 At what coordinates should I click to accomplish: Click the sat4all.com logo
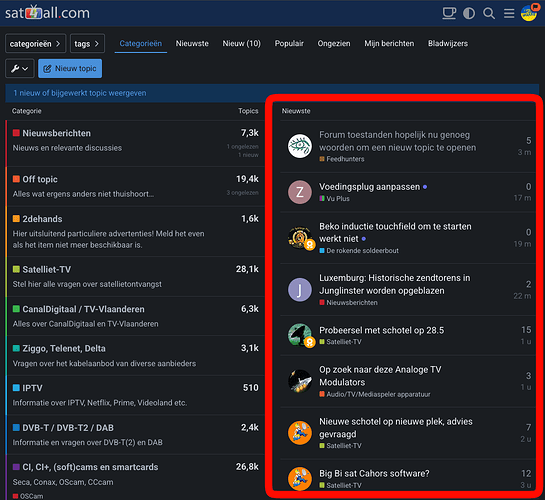click(x=47, y=13)
